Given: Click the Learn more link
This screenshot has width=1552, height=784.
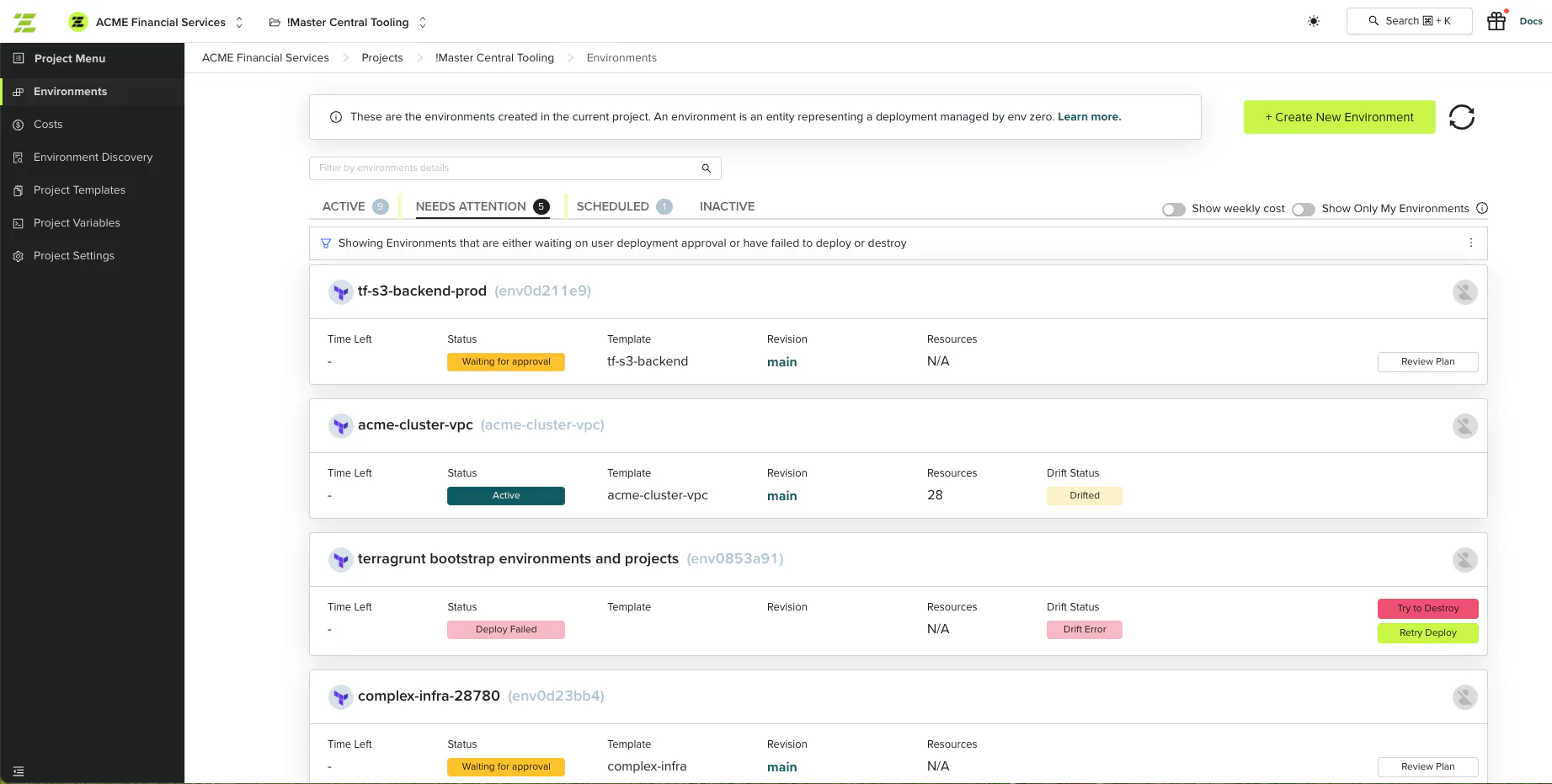Looking at the screenshot, I should pos(1089,117).
